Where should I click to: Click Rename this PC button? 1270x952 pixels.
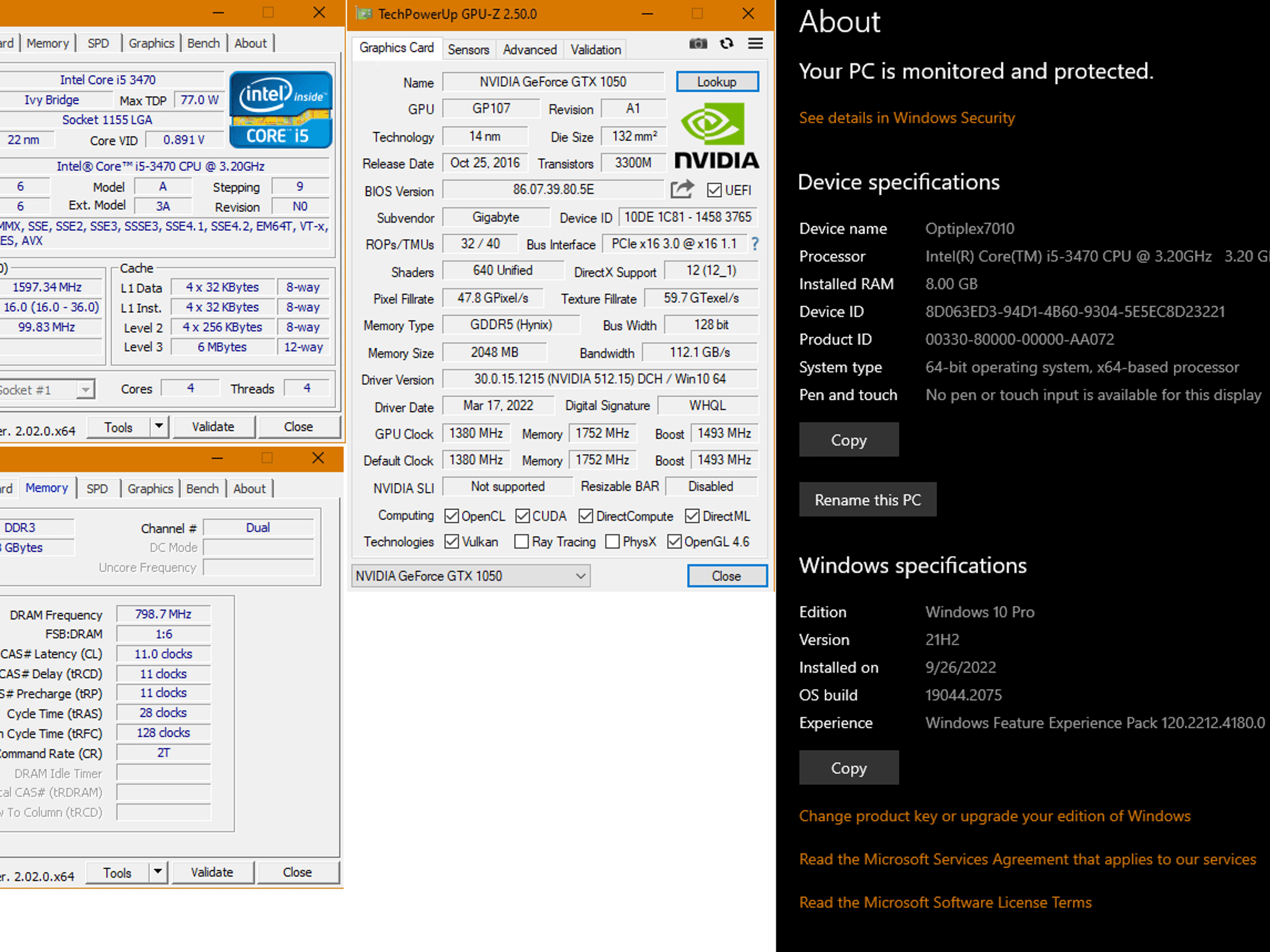(868, 500)
